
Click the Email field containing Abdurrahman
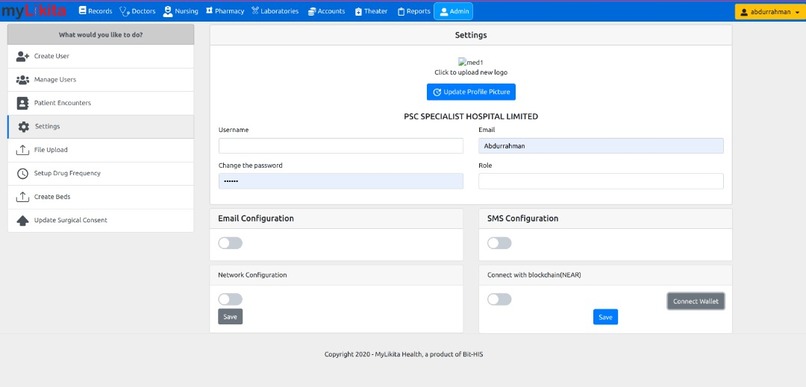tap(601, 146)
